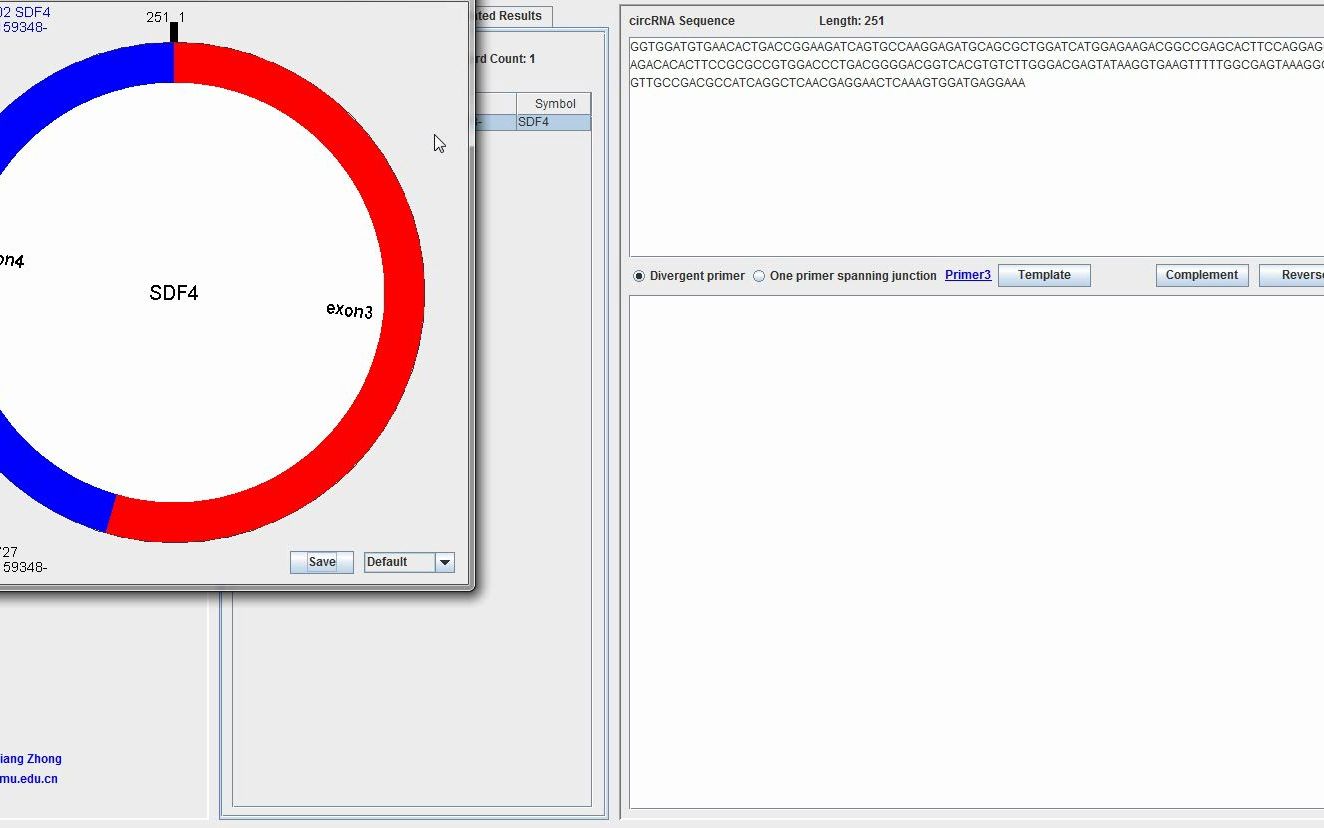Click the Reverse button
Viewport: 1324px width, 828px height.
tap(1292, 275)
